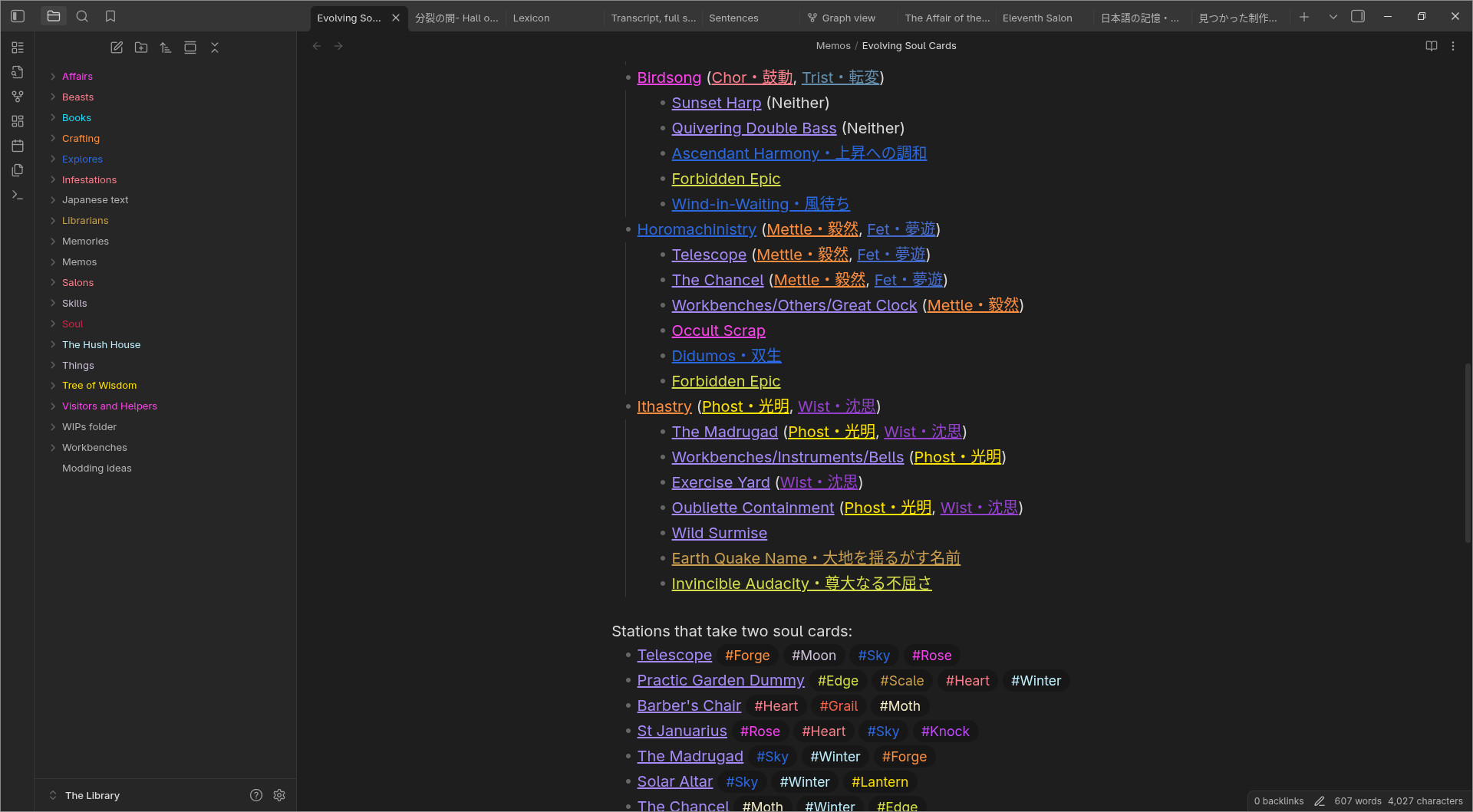Open a new tab
This screenshot has width=1473, height=812.
click(x=1304, y=17)
